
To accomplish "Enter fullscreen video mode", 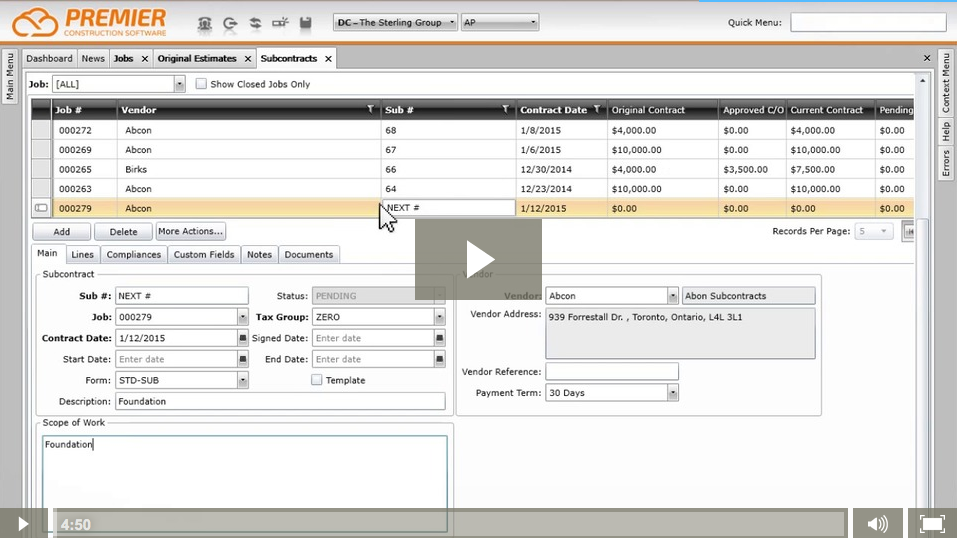I will tap(932, 523).
